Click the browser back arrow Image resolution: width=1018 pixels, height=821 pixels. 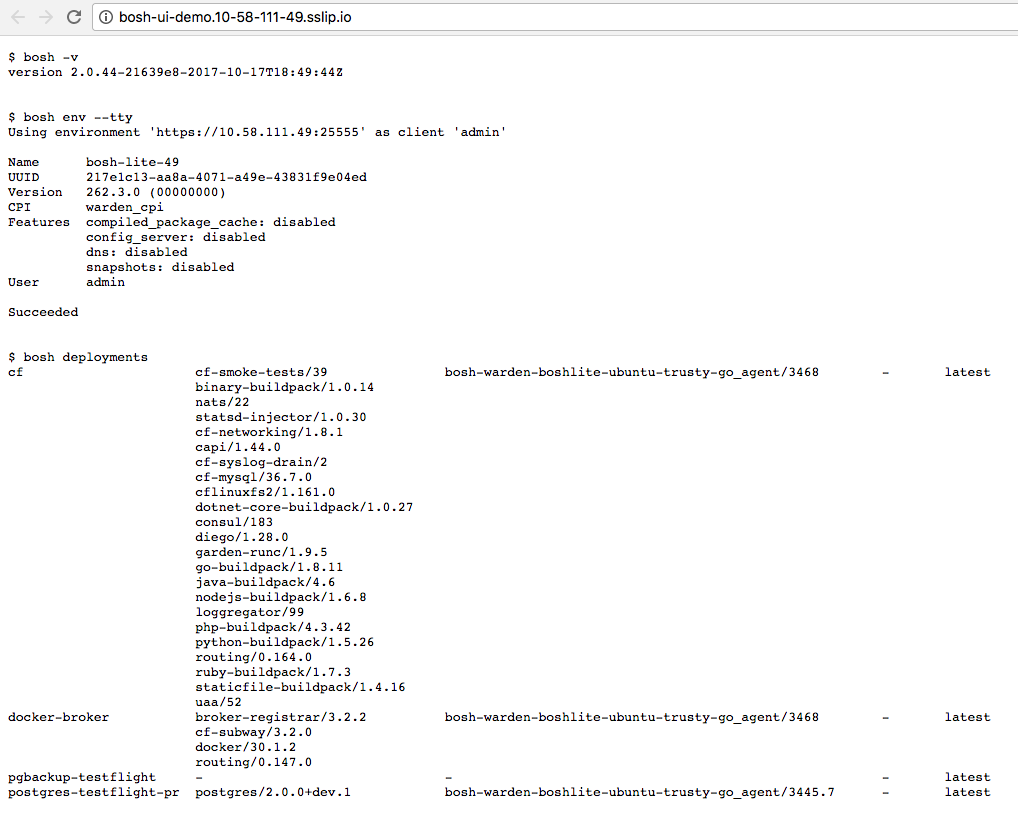coord(18,17)
